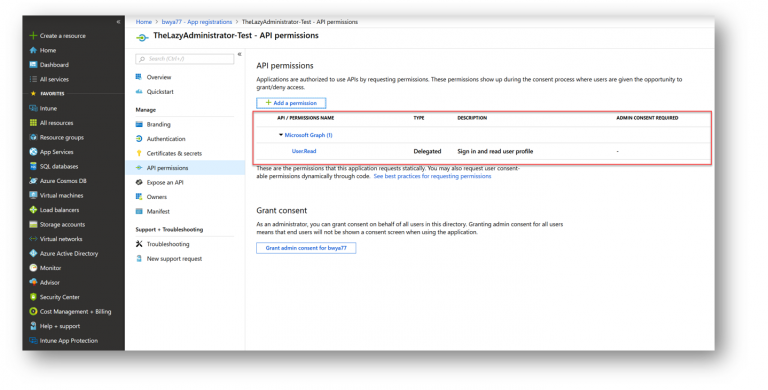
Task: Click the Monitor gauge icon
Action: pyautogui.click(x=33, y=268)
